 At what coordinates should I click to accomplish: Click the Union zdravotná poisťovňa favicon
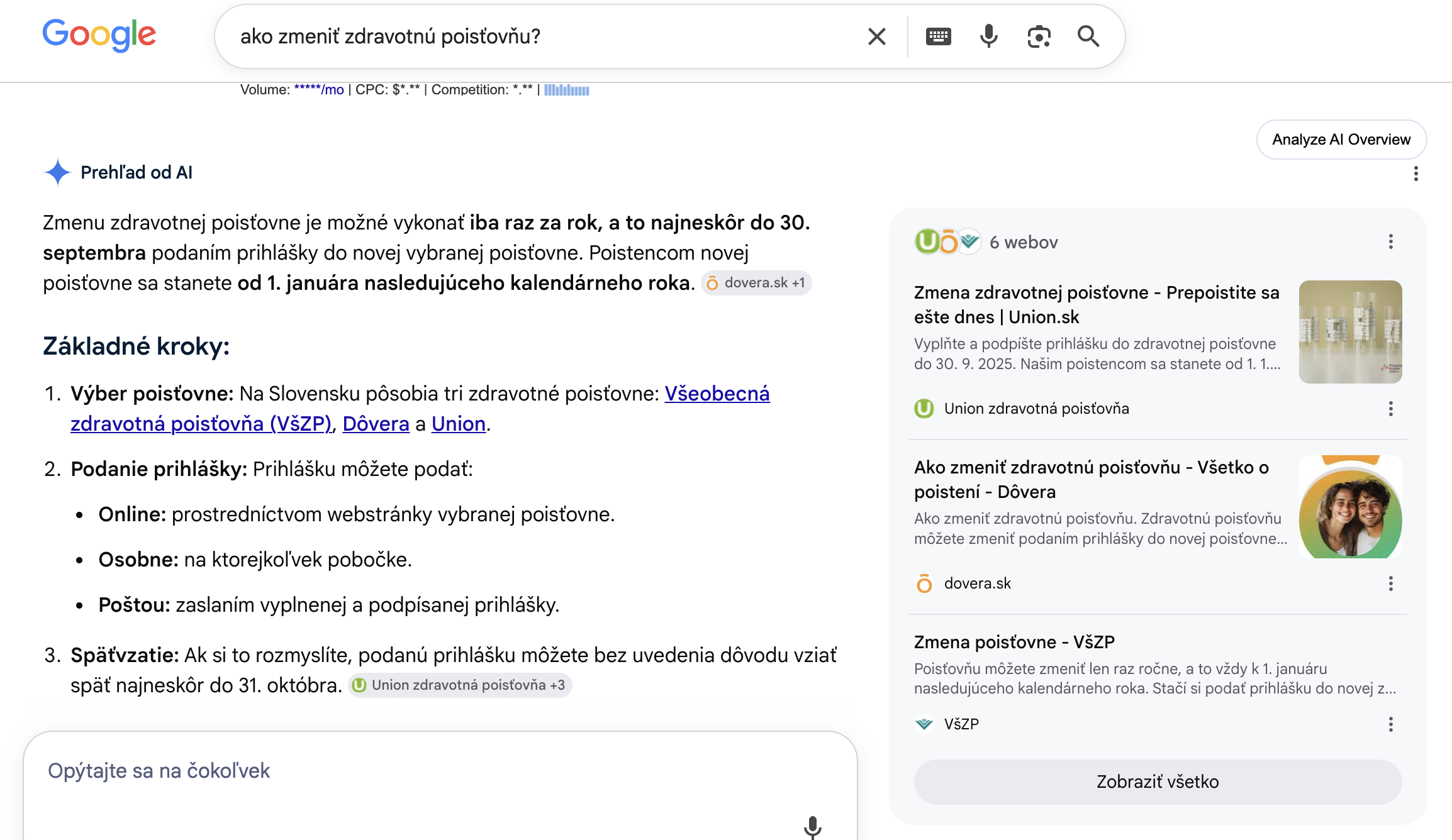pos(924,409)
